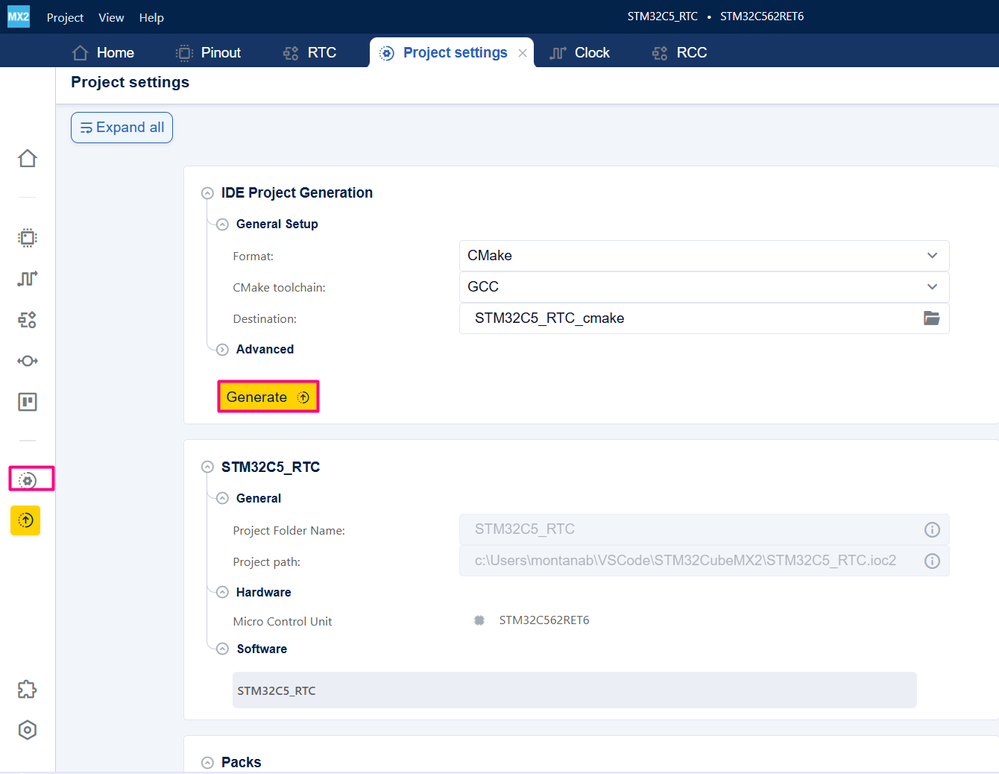Viewport: 999px width, 774px height.
Task: Open the Format CMake dropdown
Action: [704, 255]
